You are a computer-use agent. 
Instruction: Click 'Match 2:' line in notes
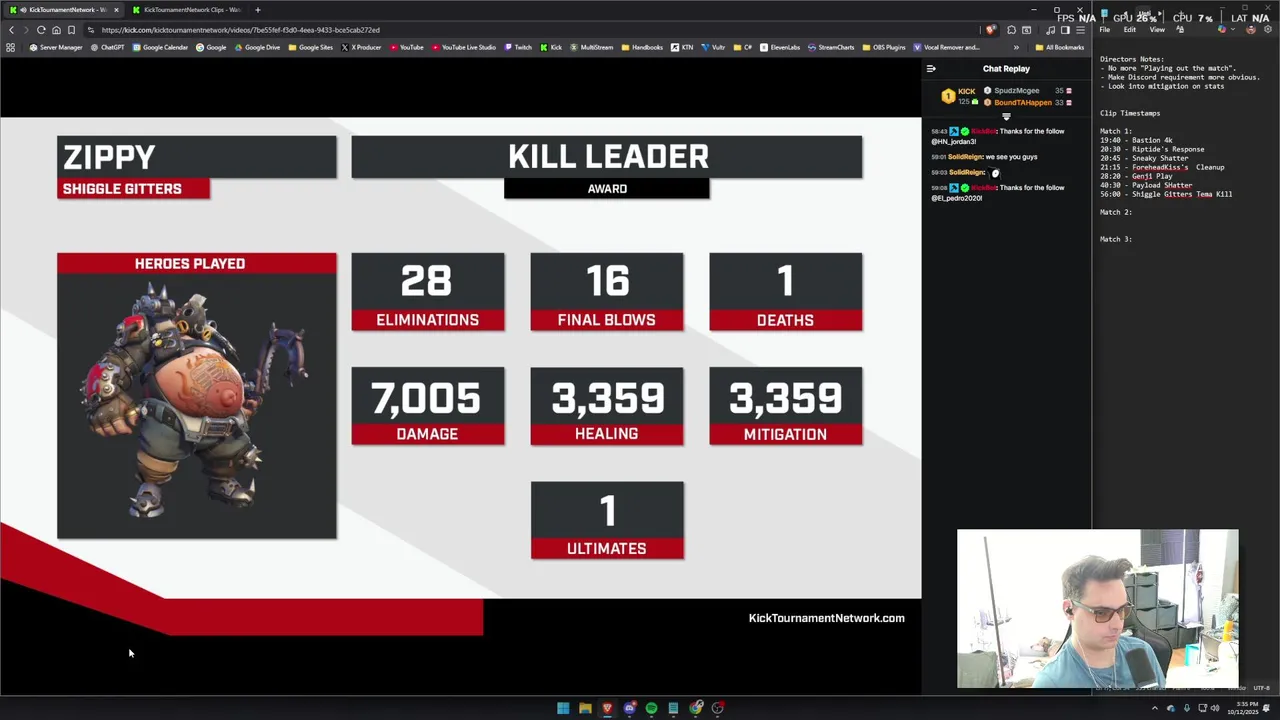click(1116, 213)
